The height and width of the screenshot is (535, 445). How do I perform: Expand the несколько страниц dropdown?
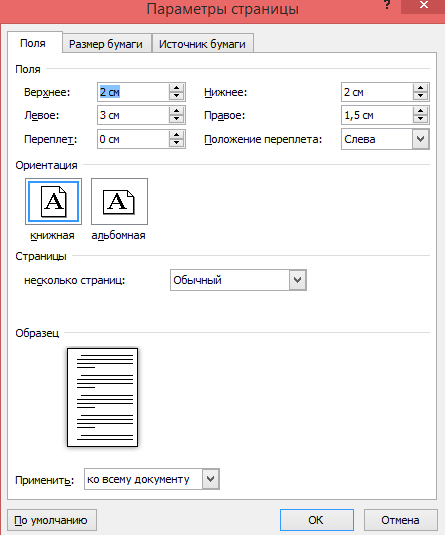(x=298, y=280)
